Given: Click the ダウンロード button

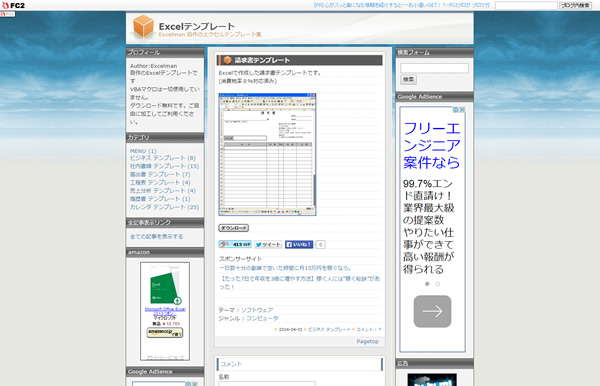Looking at the screenshot, I should coord(233,228).
